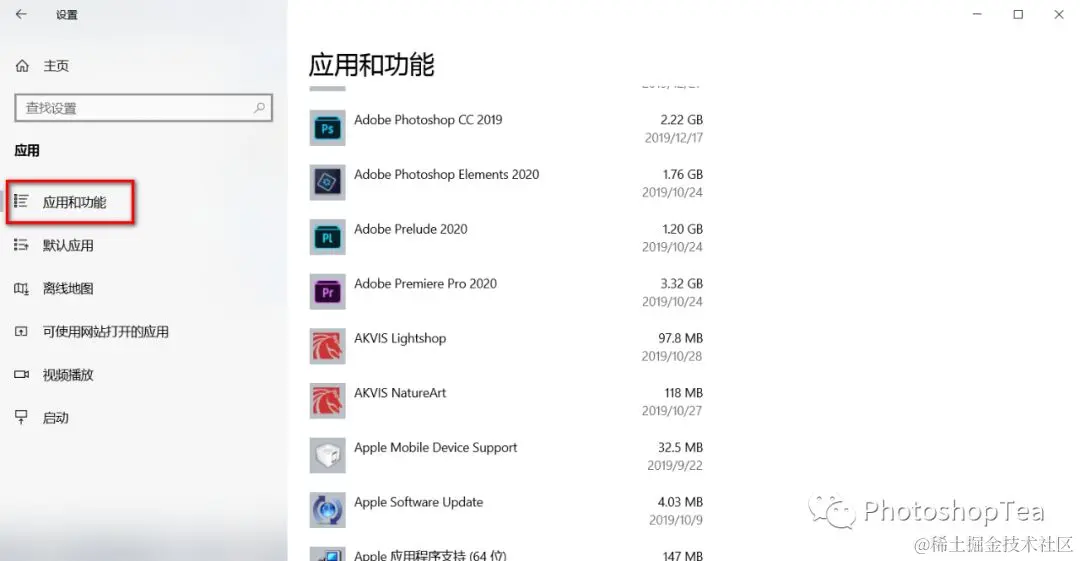Select Apple Software Update entry name
The height and width of the screenshot is (561, 1080).
coord(418,502)
